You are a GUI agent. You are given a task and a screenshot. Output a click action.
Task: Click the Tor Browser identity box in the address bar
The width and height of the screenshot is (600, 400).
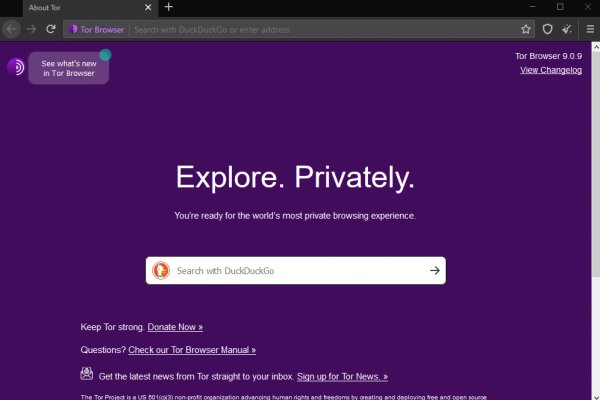click(97, 29)
